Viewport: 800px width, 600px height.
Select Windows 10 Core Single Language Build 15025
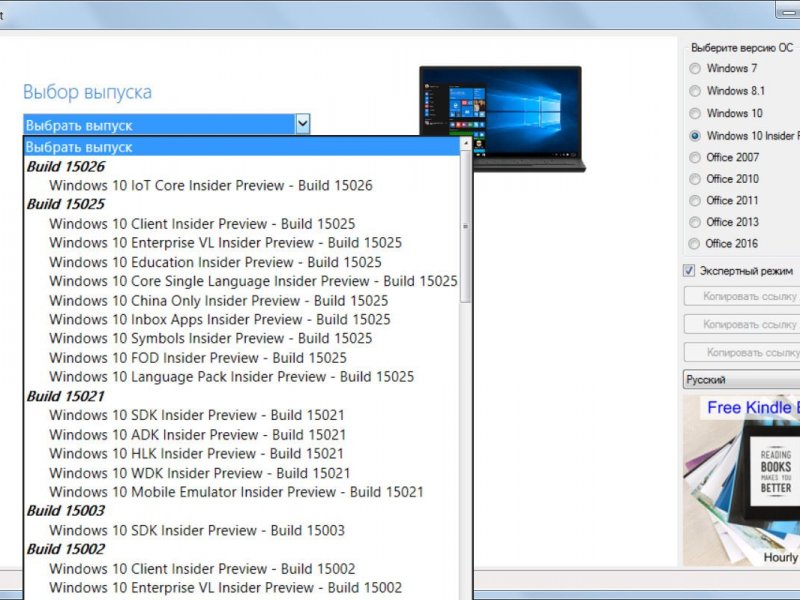253,281
